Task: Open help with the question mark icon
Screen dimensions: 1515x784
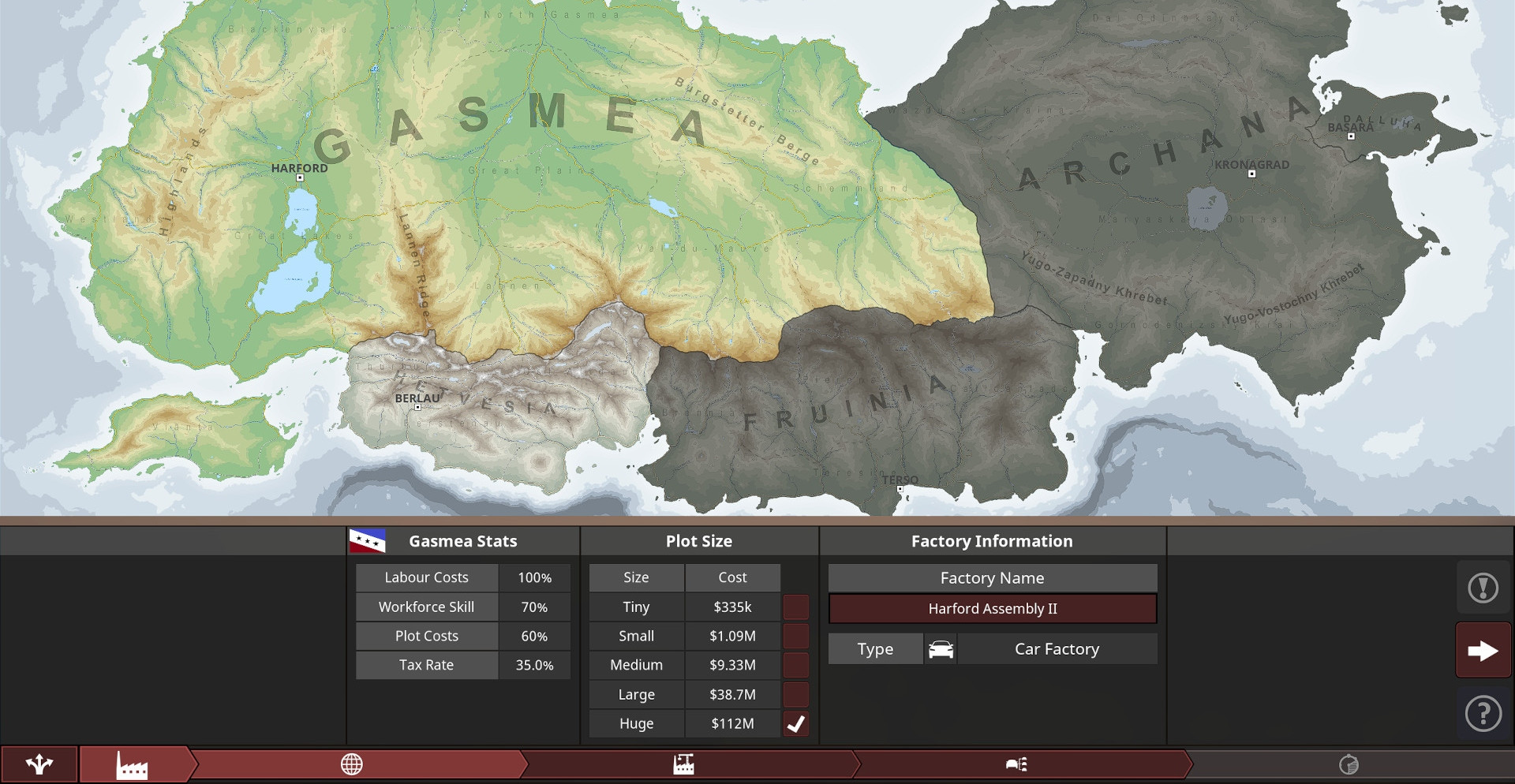Action: (x=1483, y=714)
